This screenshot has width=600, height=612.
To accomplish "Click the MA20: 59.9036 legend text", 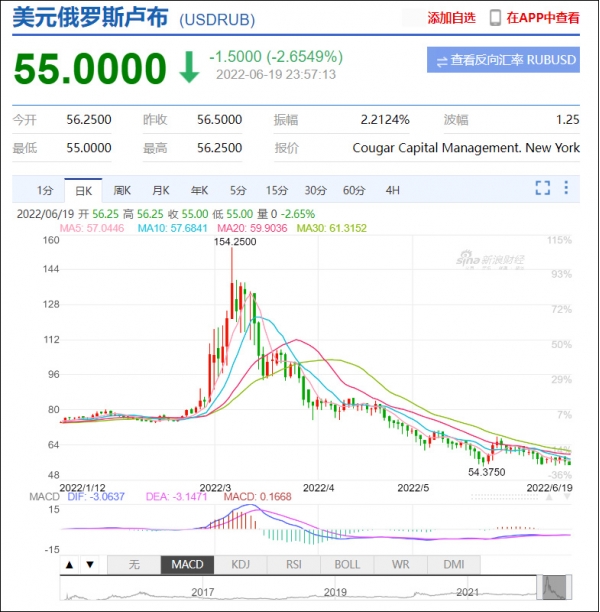I will (252, 228).
